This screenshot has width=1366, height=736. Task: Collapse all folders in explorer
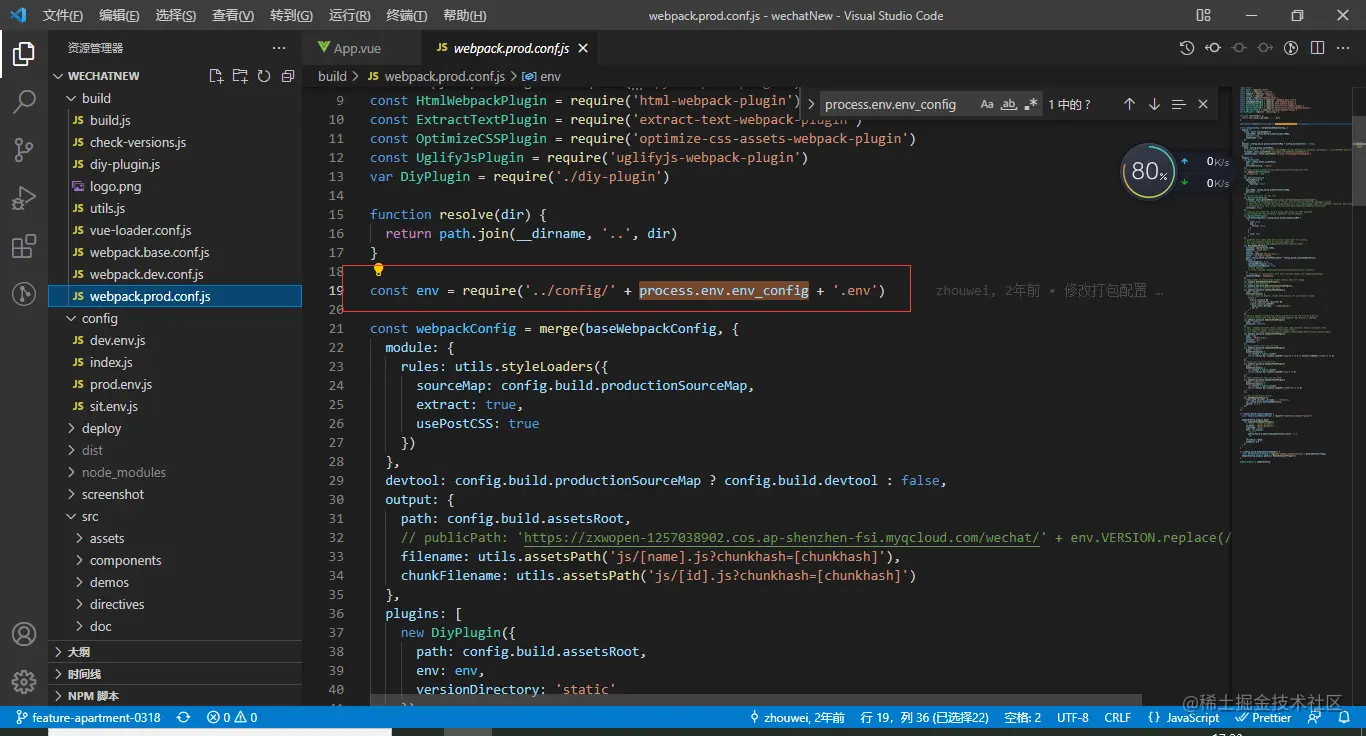coord(288,76)
